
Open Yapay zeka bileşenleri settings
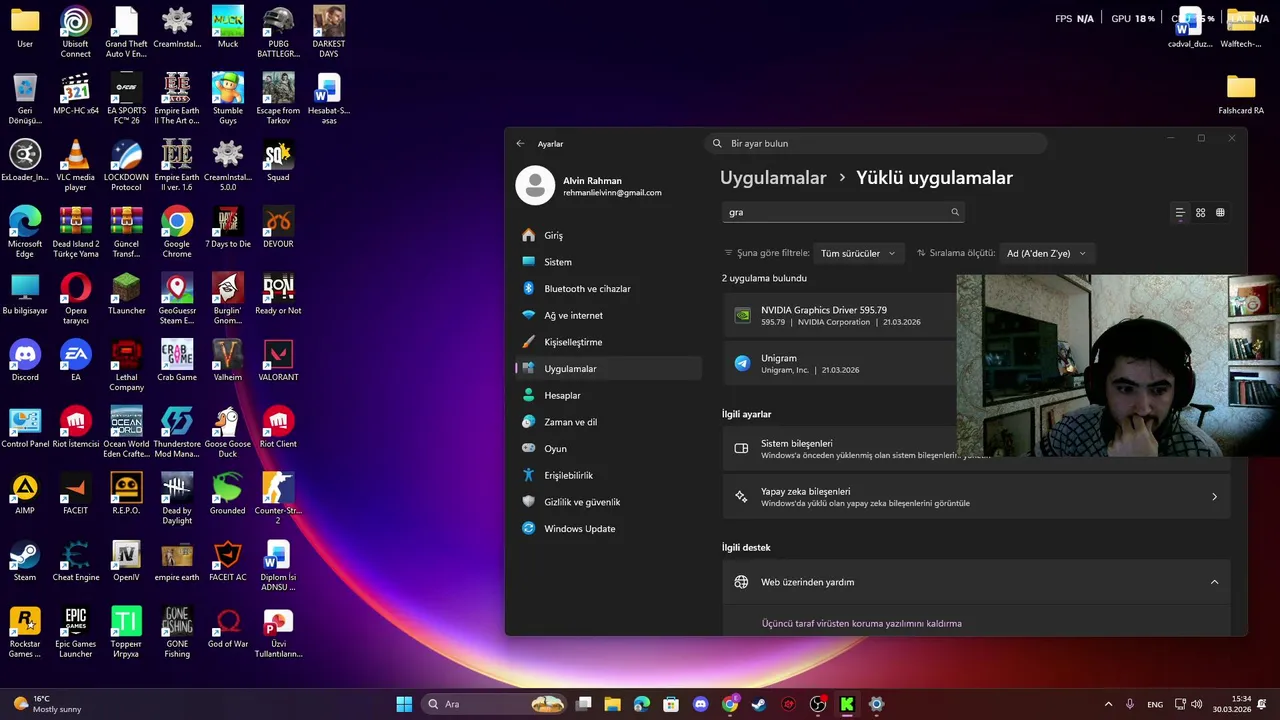click(x=976, y=497)
